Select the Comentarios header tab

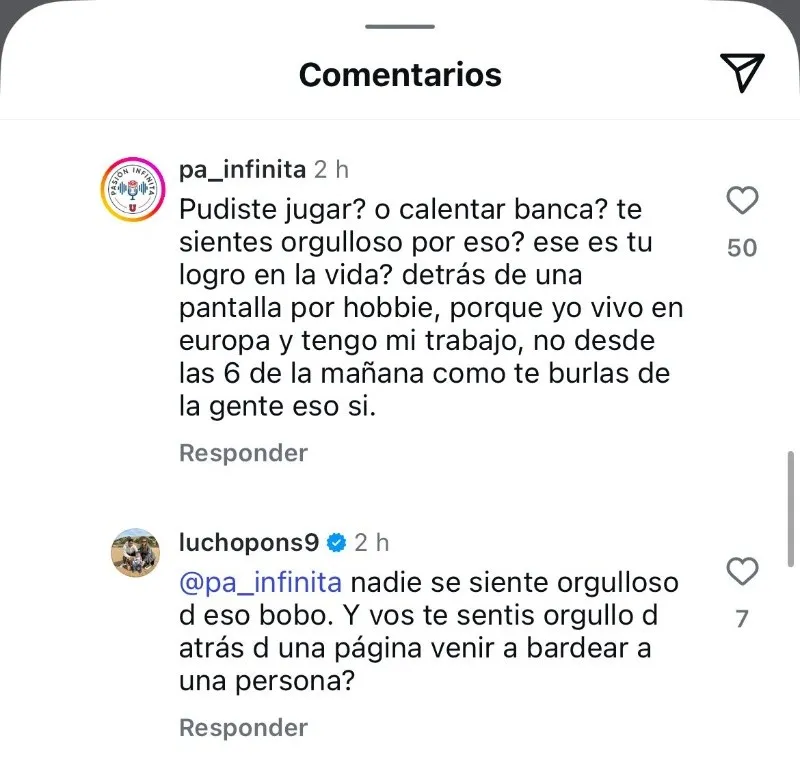tap(399, 74)
